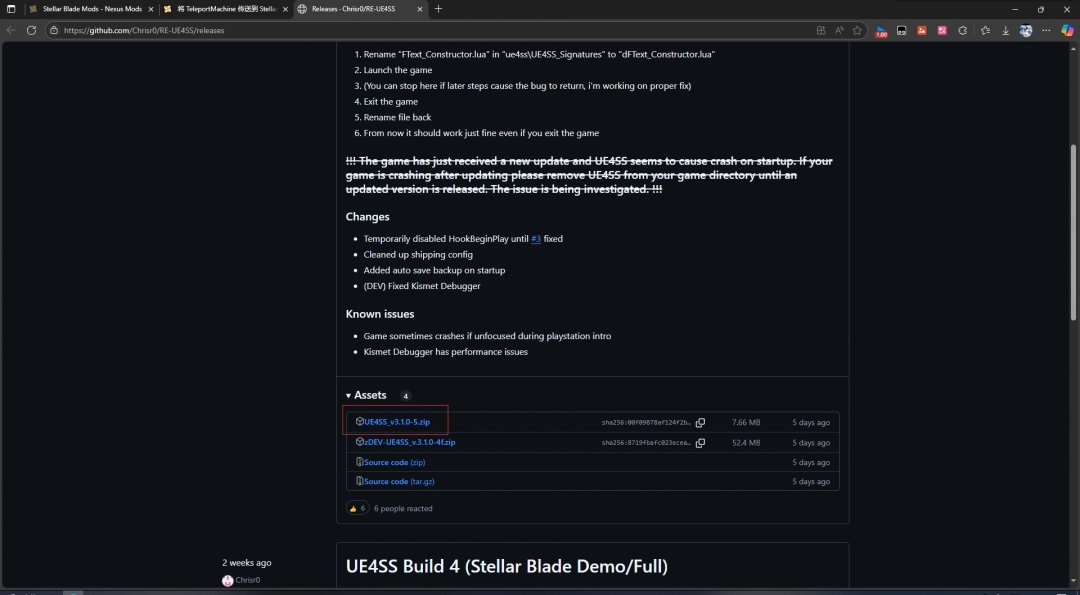Close the Stellar Blade Mods tab

click(x=151, y=10)
